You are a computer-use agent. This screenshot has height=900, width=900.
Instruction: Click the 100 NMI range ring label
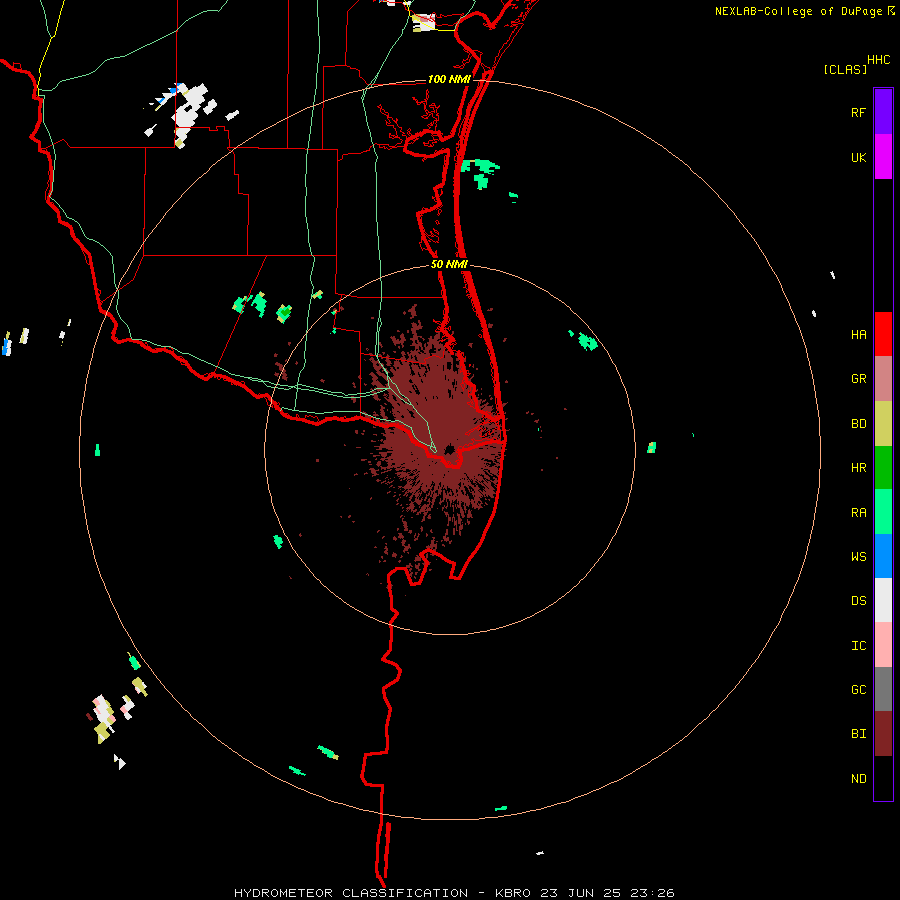click(449, 79)
